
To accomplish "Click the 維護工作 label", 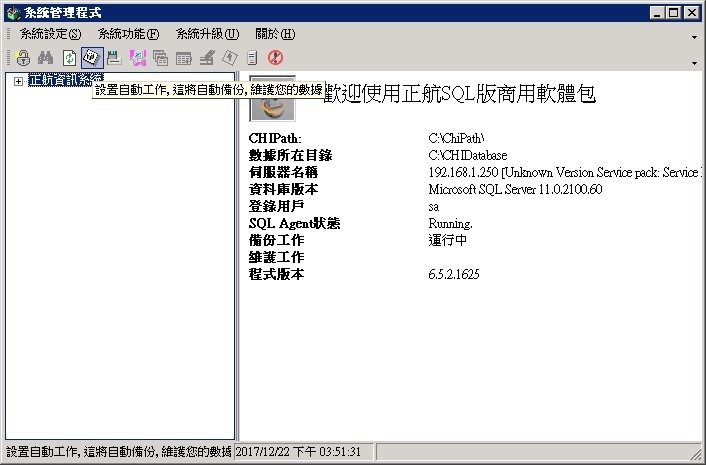I will tap(276, 257).
